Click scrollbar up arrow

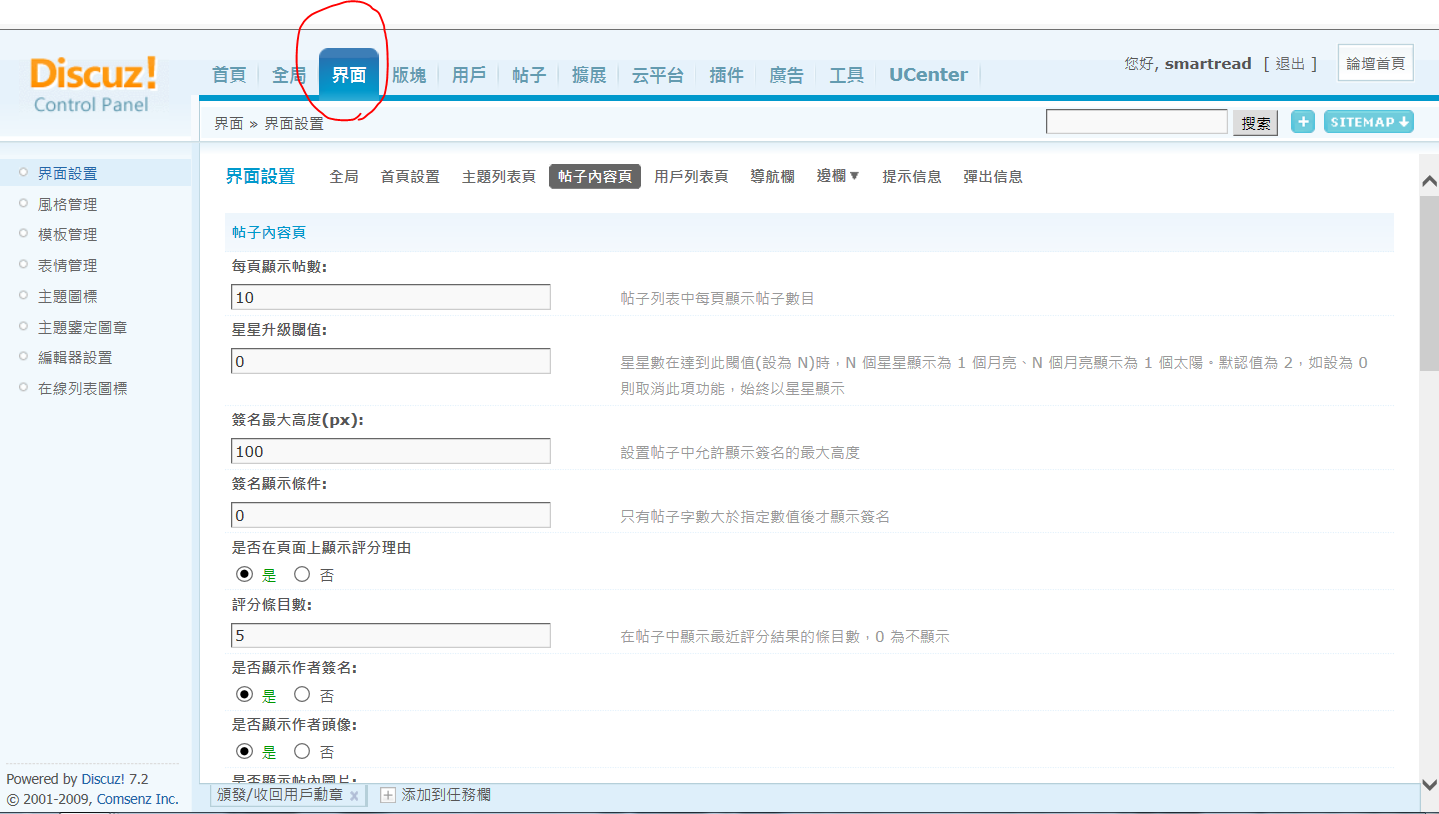click(1429, 181)
